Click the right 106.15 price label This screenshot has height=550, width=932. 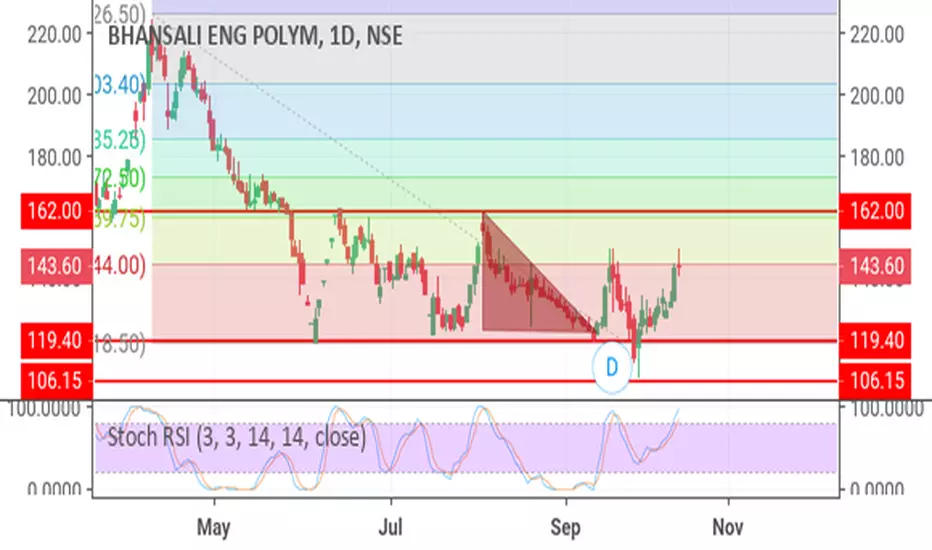coord(876,380)
